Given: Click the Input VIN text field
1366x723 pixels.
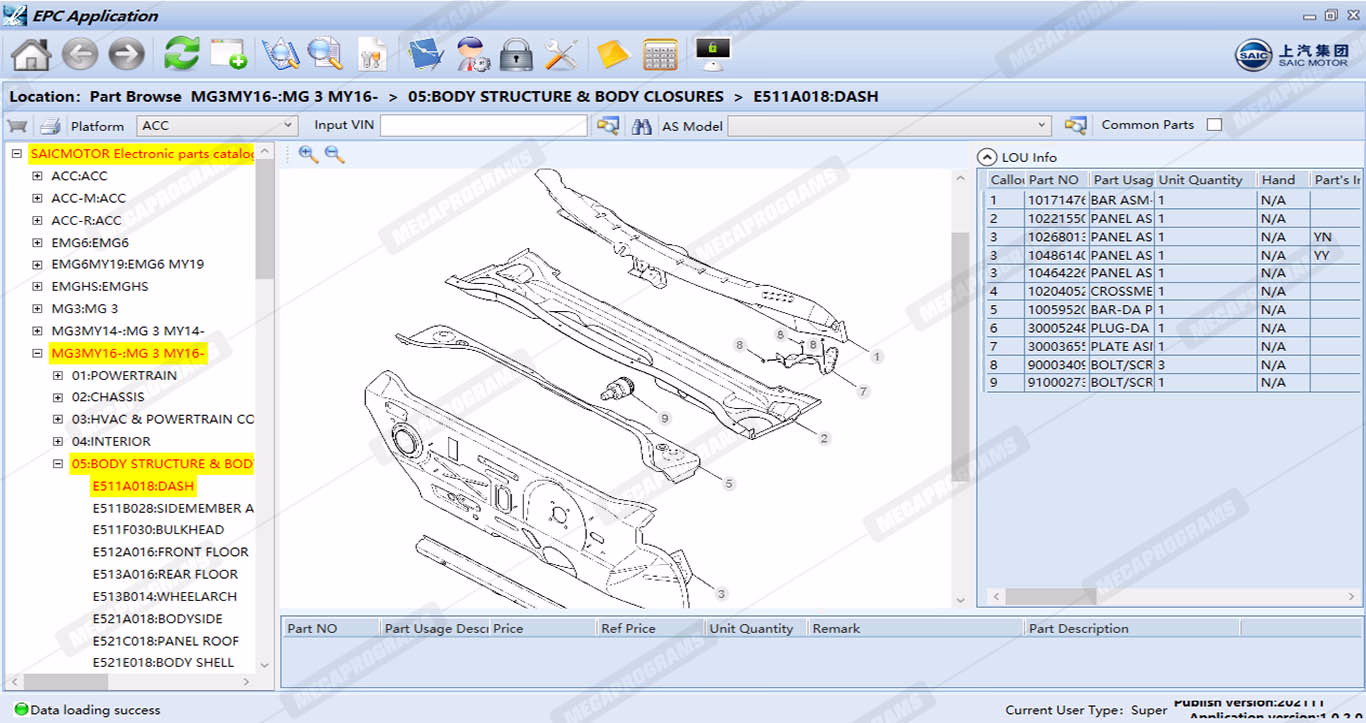Looking at the screenshot, I should coord(484,126).
